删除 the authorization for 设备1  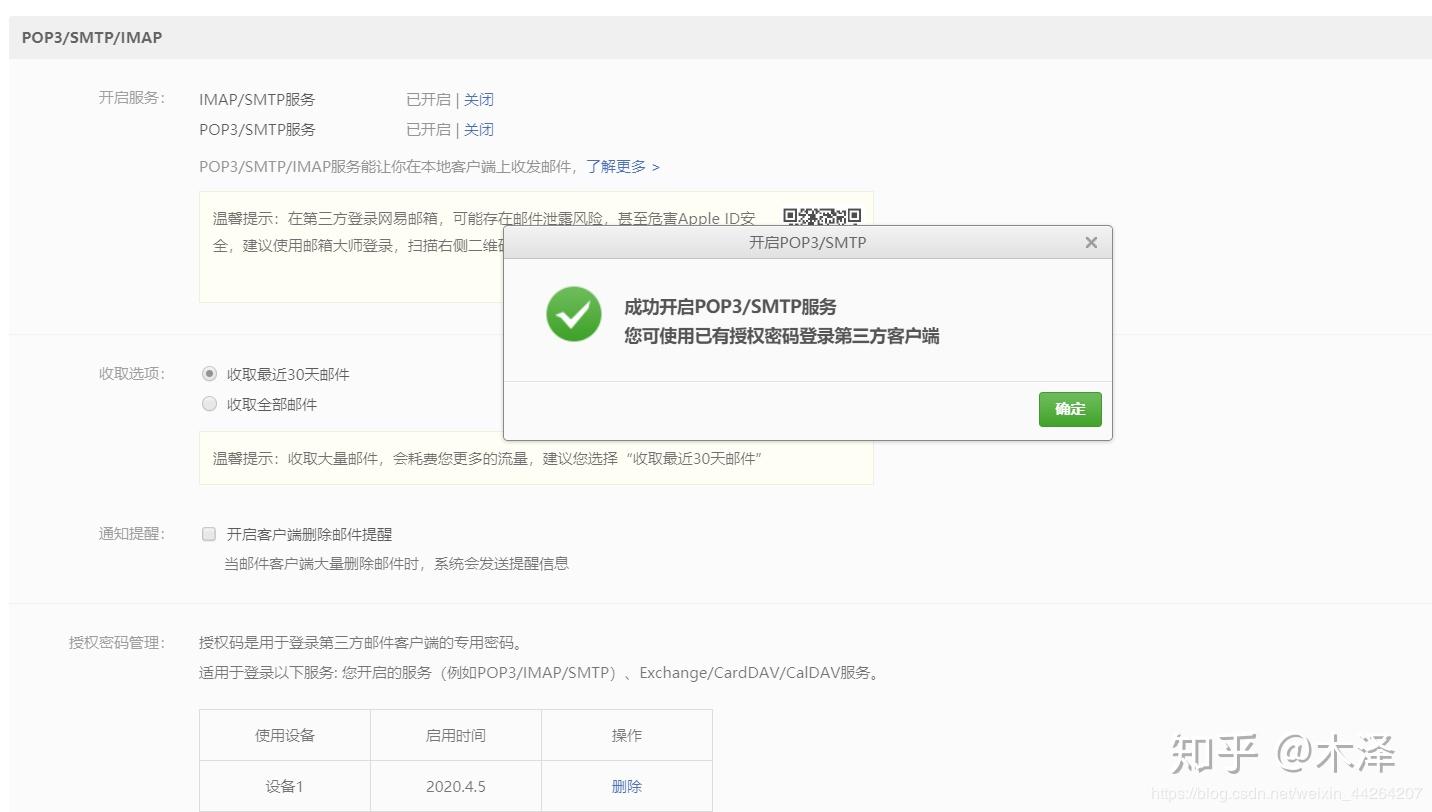(x=625, y=786)
